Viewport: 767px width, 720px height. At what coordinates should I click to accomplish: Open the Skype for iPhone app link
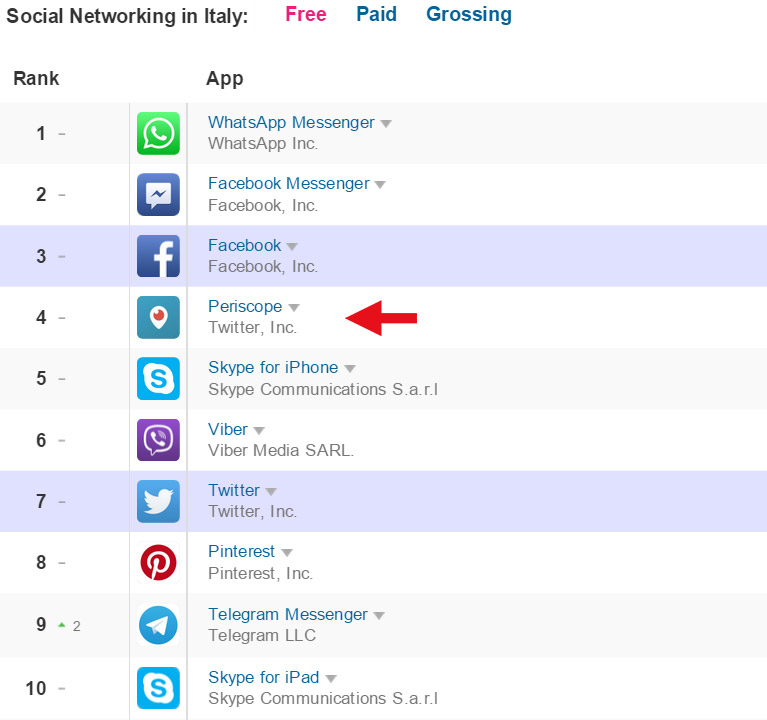pos(273,367)
